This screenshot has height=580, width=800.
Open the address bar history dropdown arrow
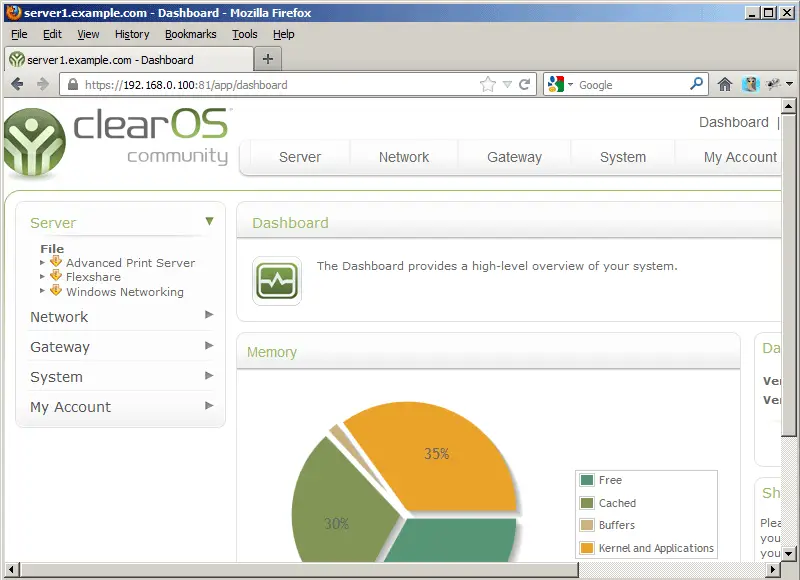pos(507,85)
